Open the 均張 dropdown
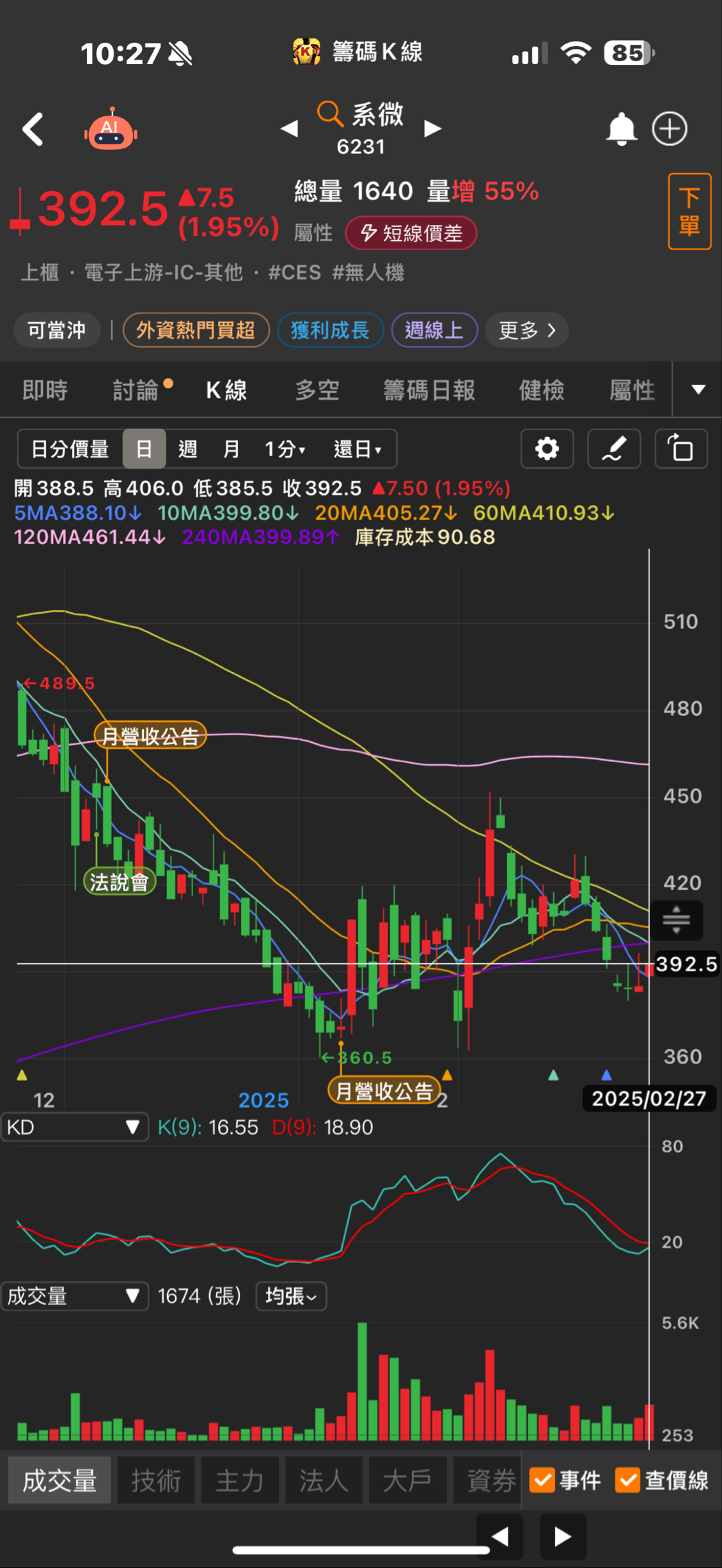 (x=291, y=1296)
